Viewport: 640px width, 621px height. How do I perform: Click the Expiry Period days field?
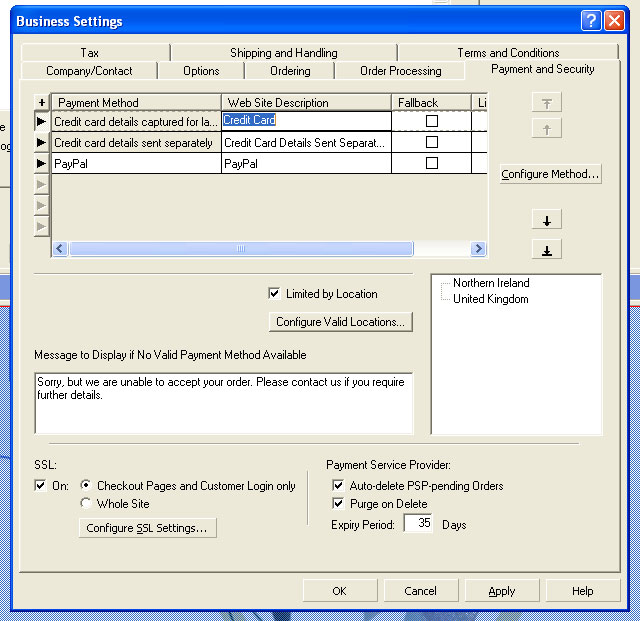pyautogui.click(x=420, y=524)
